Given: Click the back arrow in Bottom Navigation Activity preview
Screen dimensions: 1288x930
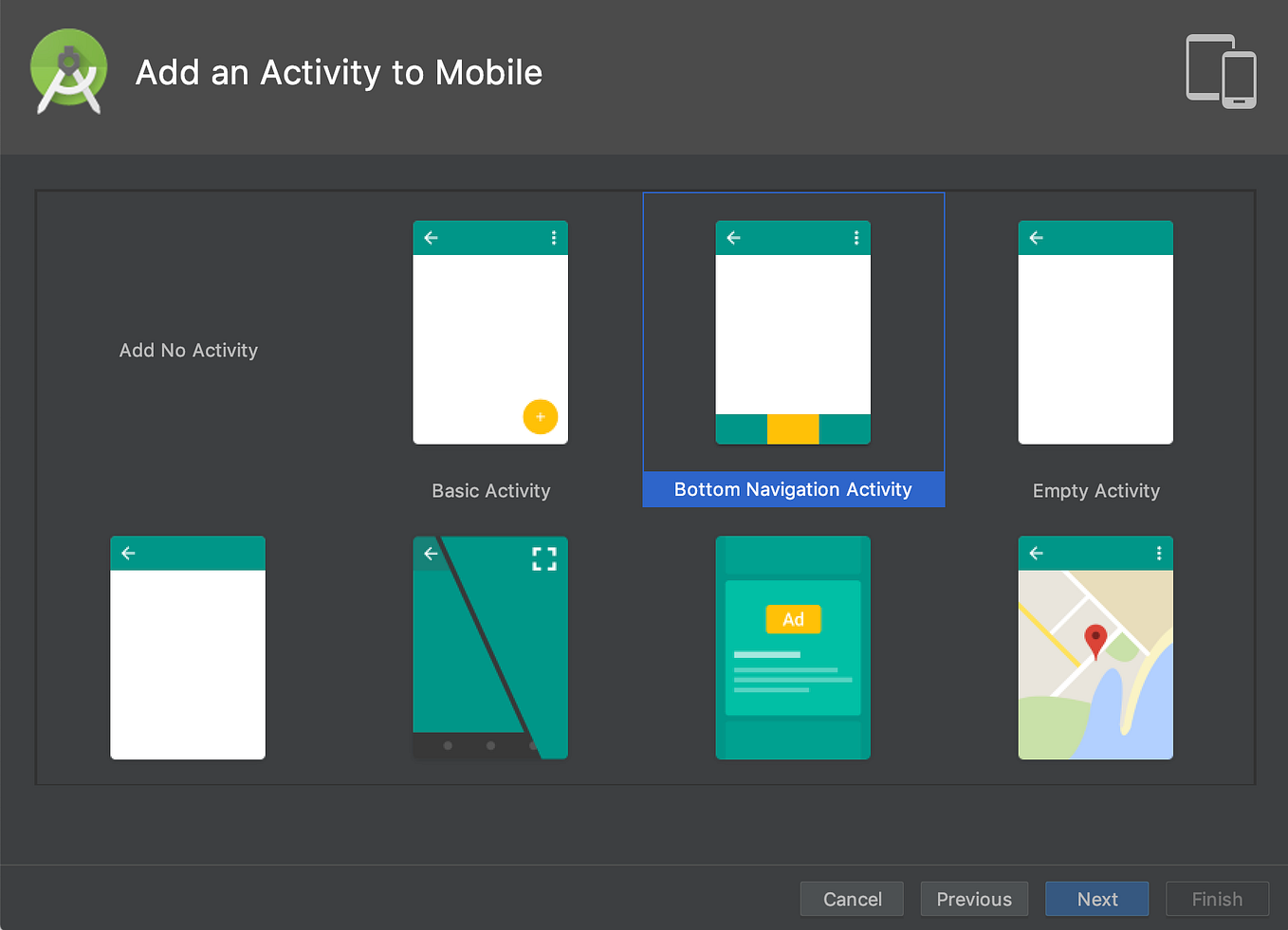Looking at the screenshot, I should pyautogui.click(x=733, y=238).
